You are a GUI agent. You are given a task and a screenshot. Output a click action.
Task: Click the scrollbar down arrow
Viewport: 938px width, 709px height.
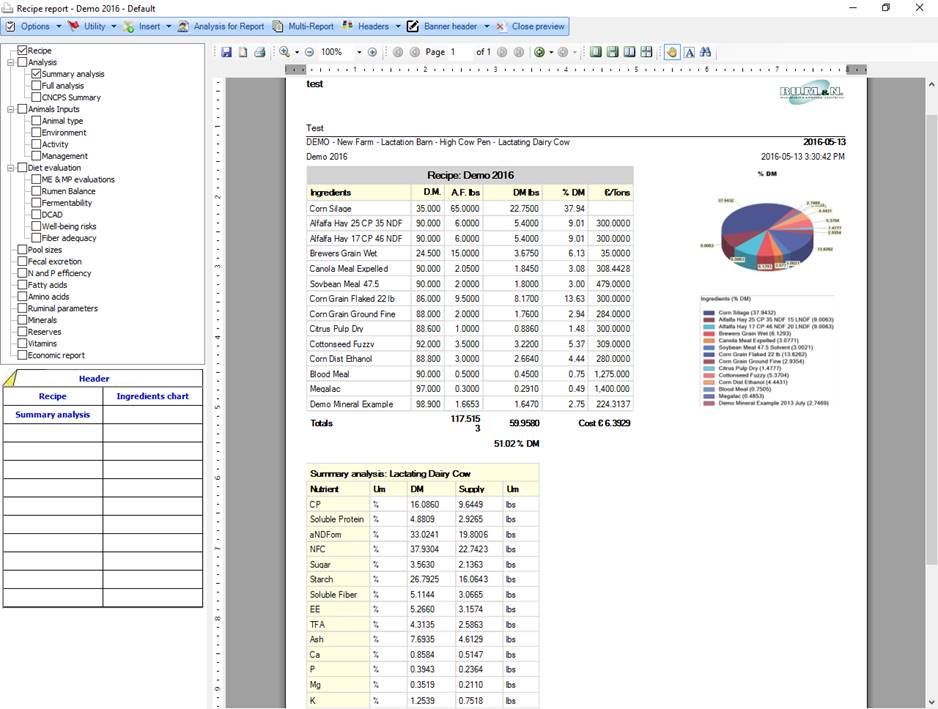coord(931,702)
